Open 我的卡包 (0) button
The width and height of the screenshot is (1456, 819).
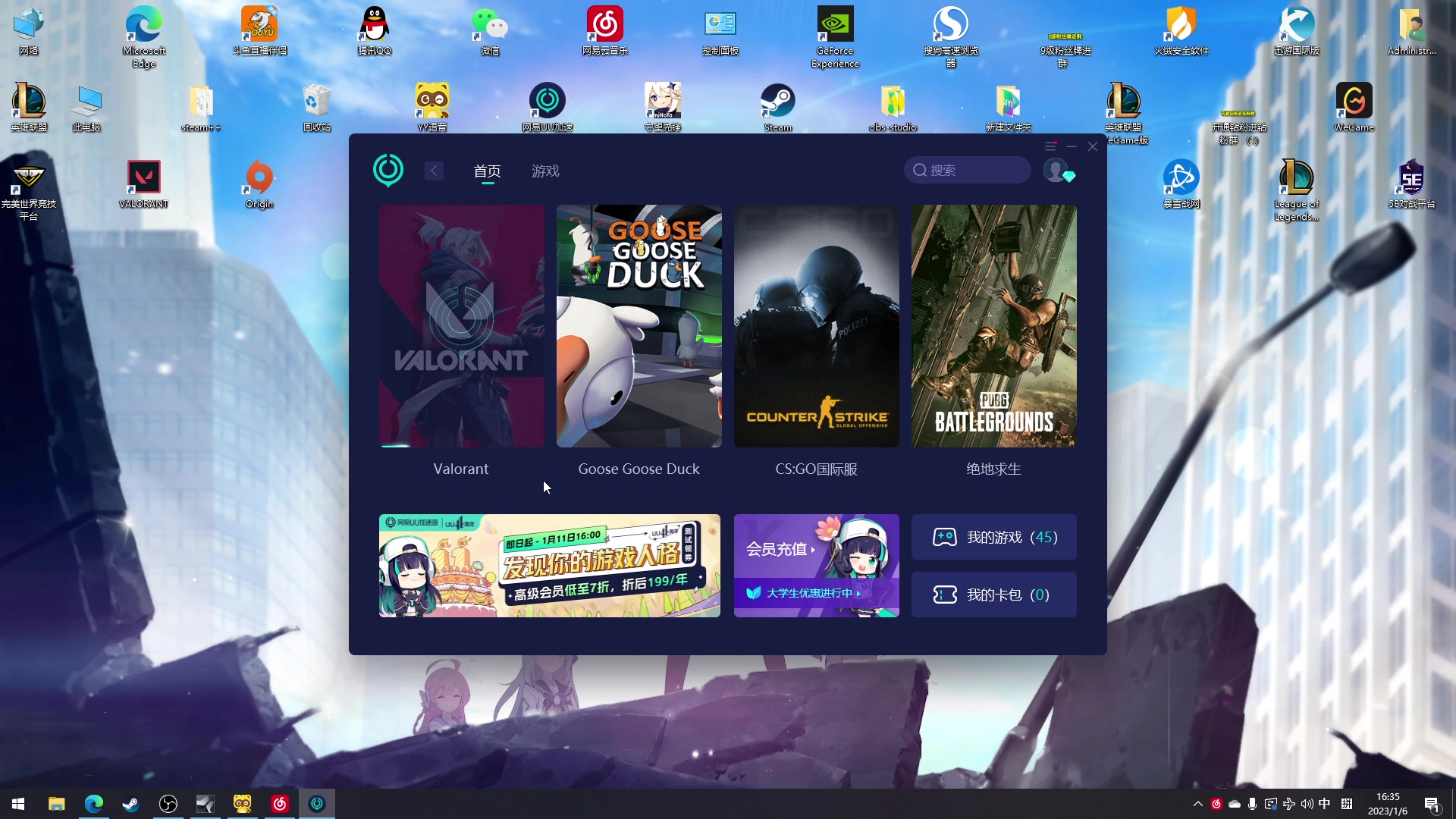[993, 595]
